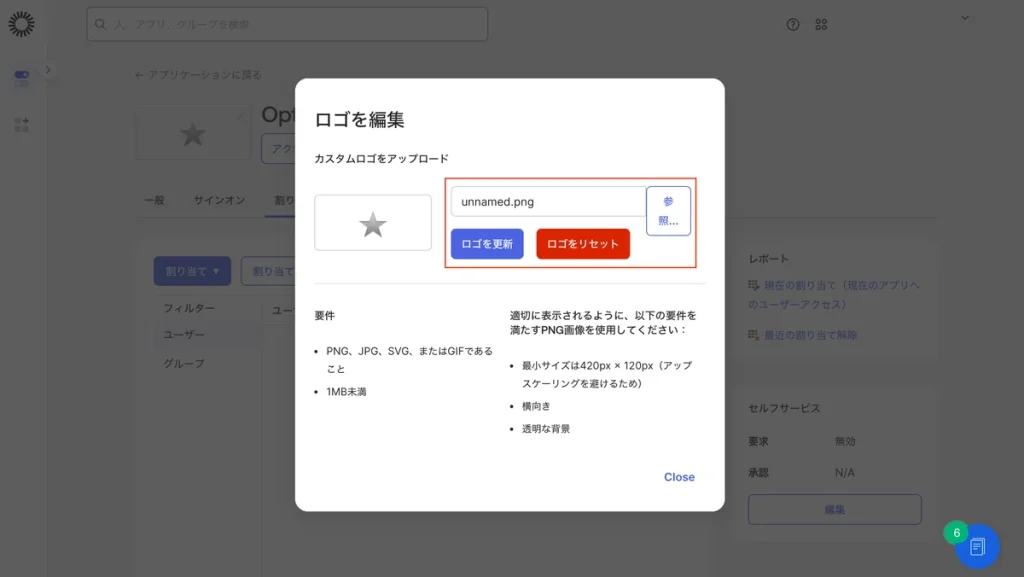Click Close link in the dialog

(679, 477)
